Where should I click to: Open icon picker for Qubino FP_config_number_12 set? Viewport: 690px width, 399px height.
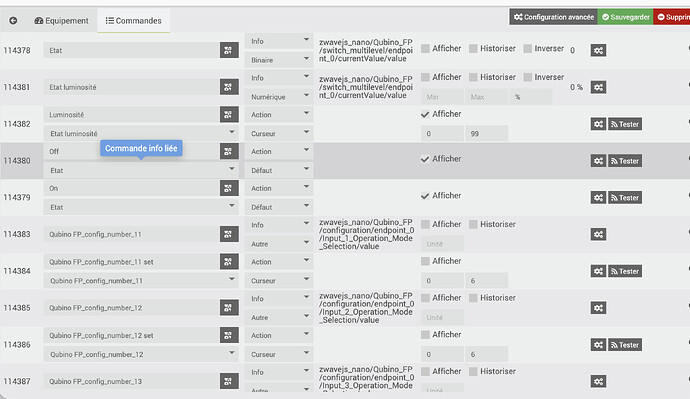[229, 335]
